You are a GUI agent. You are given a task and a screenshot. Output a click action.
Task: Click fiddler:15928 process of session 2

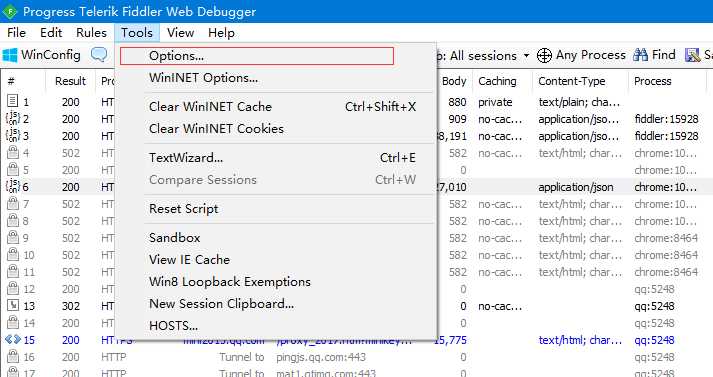coord(666,119)
